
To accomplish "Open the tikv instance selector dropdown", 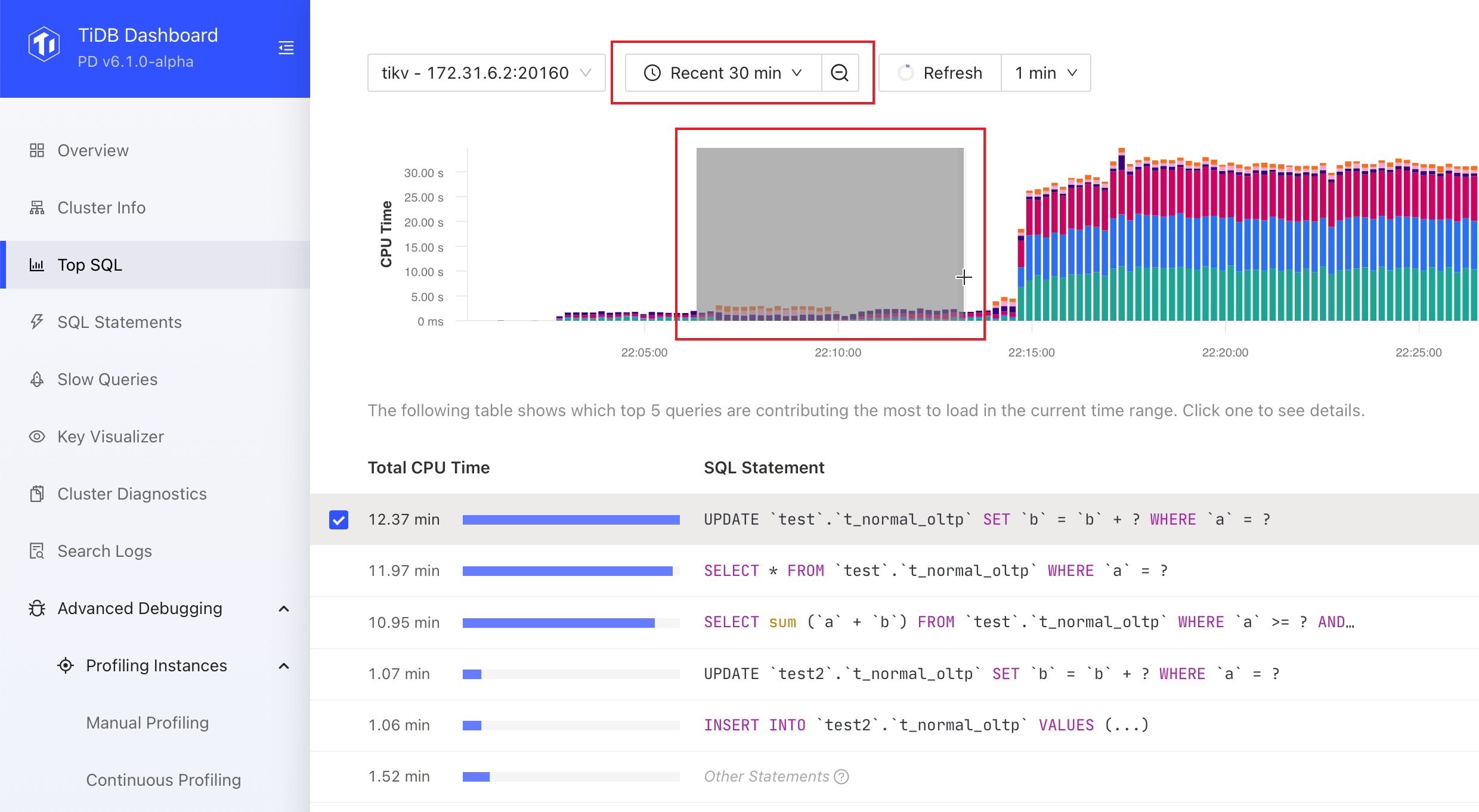I will pyautogui.click(x=486, y=73).
